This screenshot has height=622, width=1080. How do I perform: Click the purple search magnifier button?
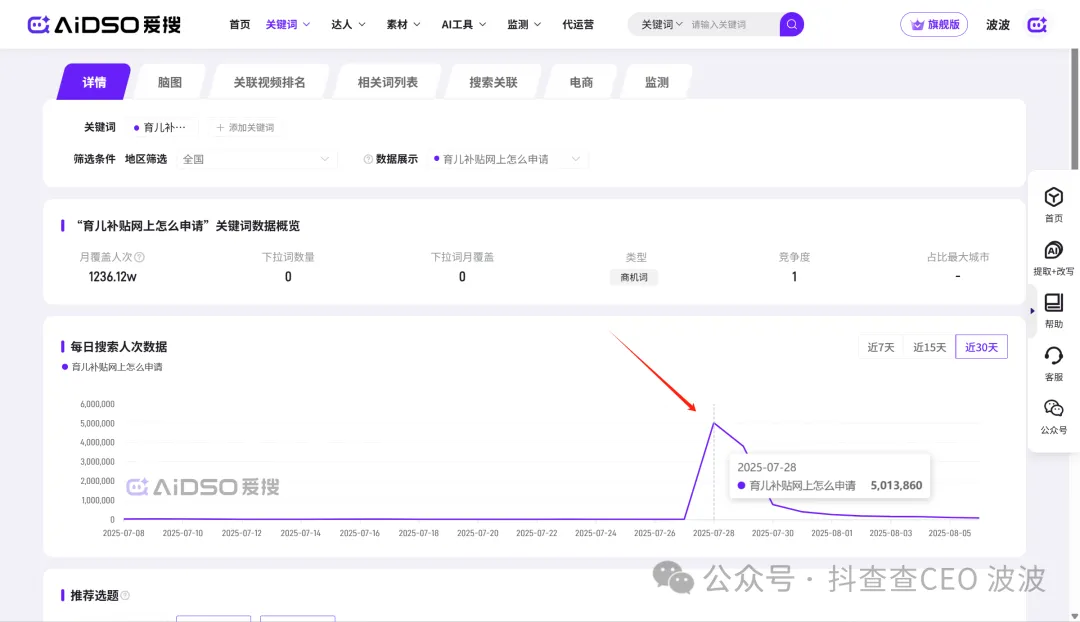791,24
